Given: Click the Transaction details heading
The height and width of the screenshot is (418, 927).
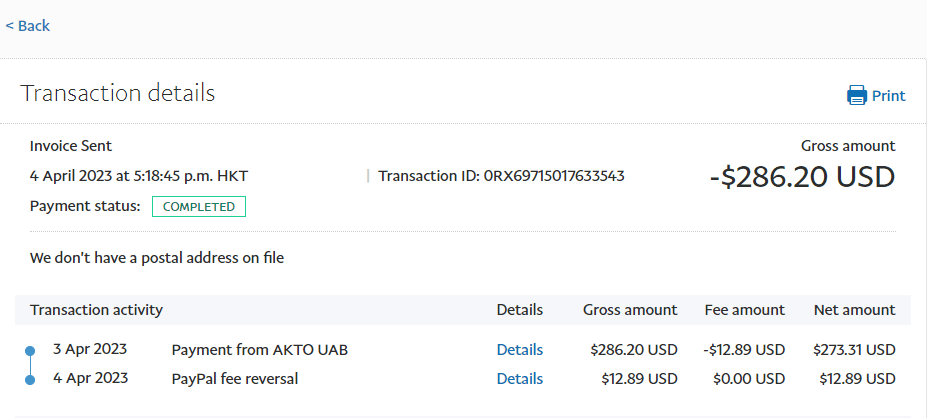Looking at the screenshot, I should [118, 94].
